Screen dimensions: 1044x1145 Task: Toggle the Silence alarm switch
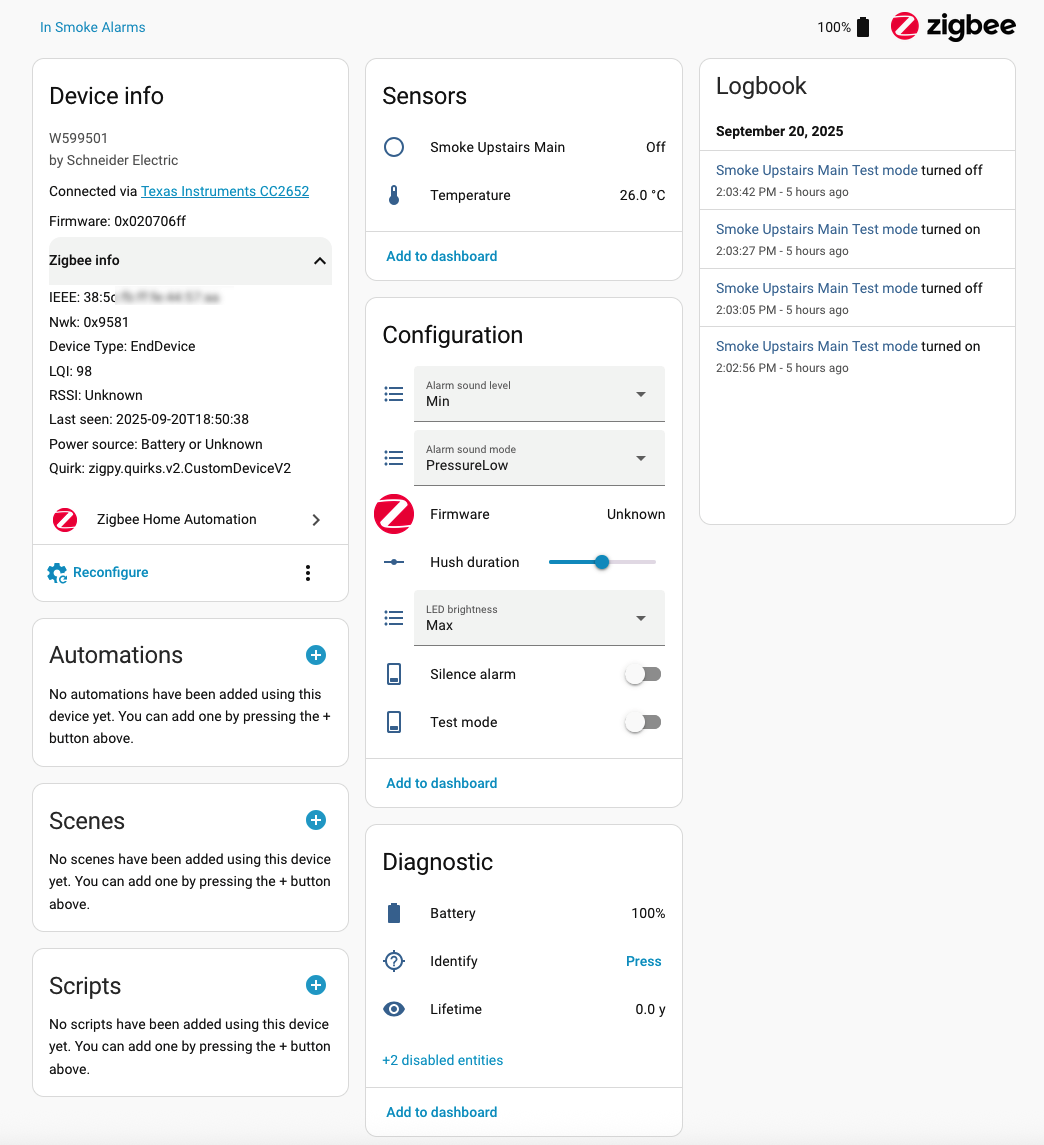click(643, 674)
